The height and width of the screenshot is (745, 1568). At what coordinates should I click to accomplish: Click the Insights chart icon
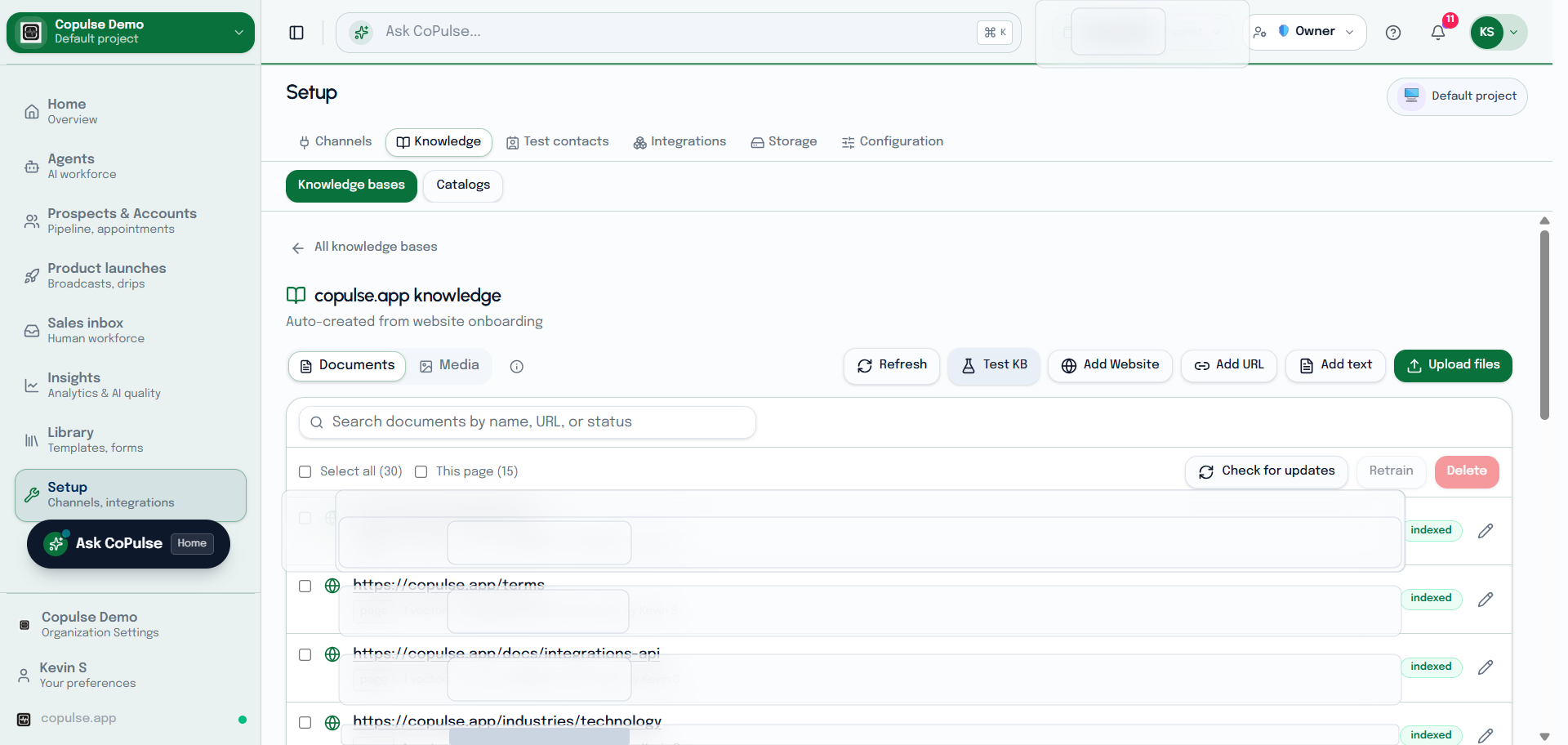coord(31,386)
